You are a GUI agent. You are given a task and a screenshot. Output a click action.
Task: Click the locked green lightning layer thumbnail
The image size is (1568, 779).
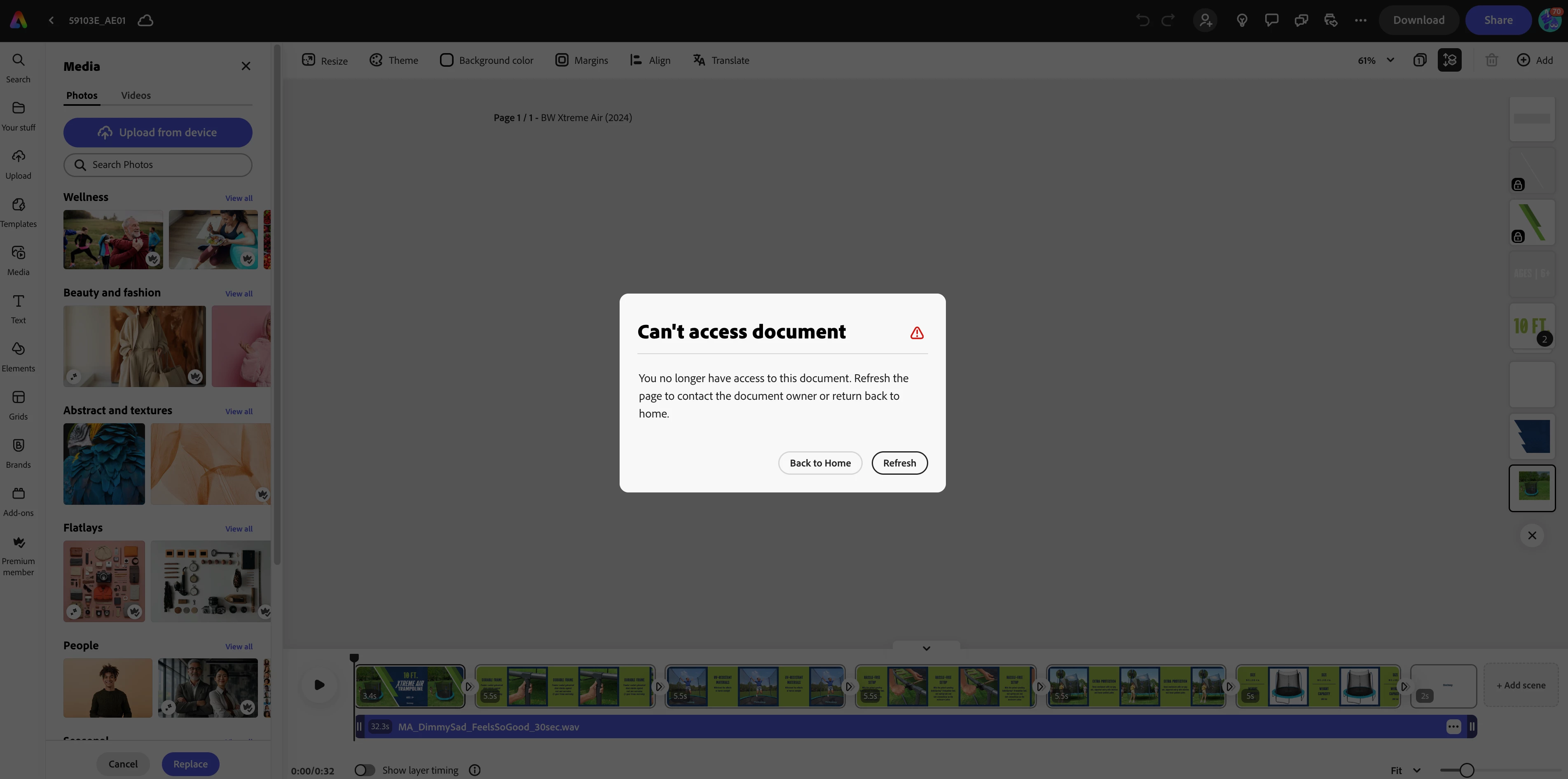(x=1531, y=223)
